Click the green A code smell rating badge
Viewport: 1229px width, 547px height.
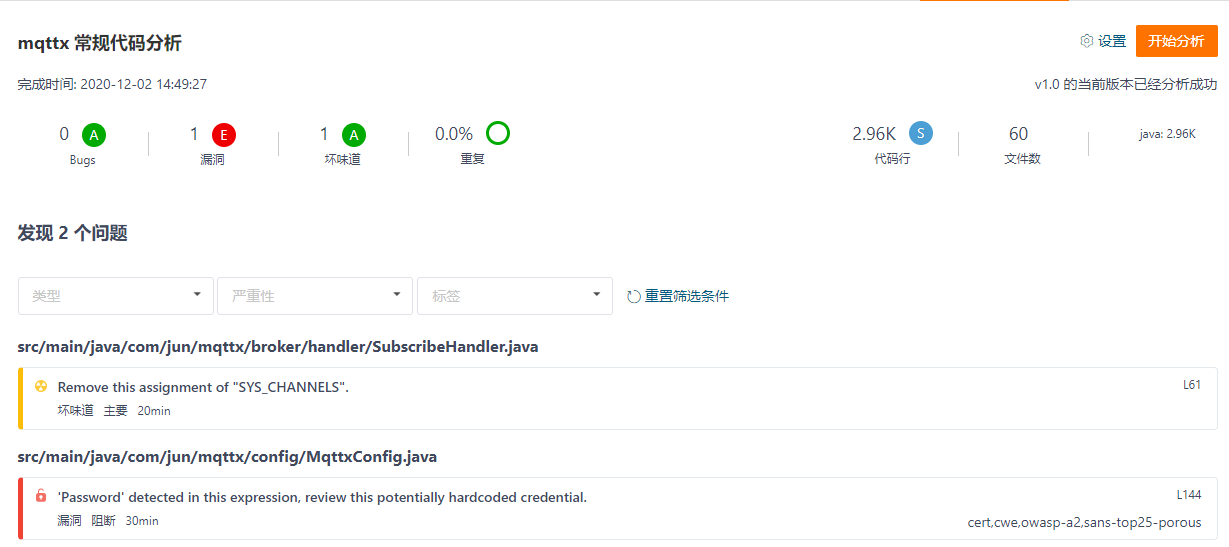click(x=354, y=134)
